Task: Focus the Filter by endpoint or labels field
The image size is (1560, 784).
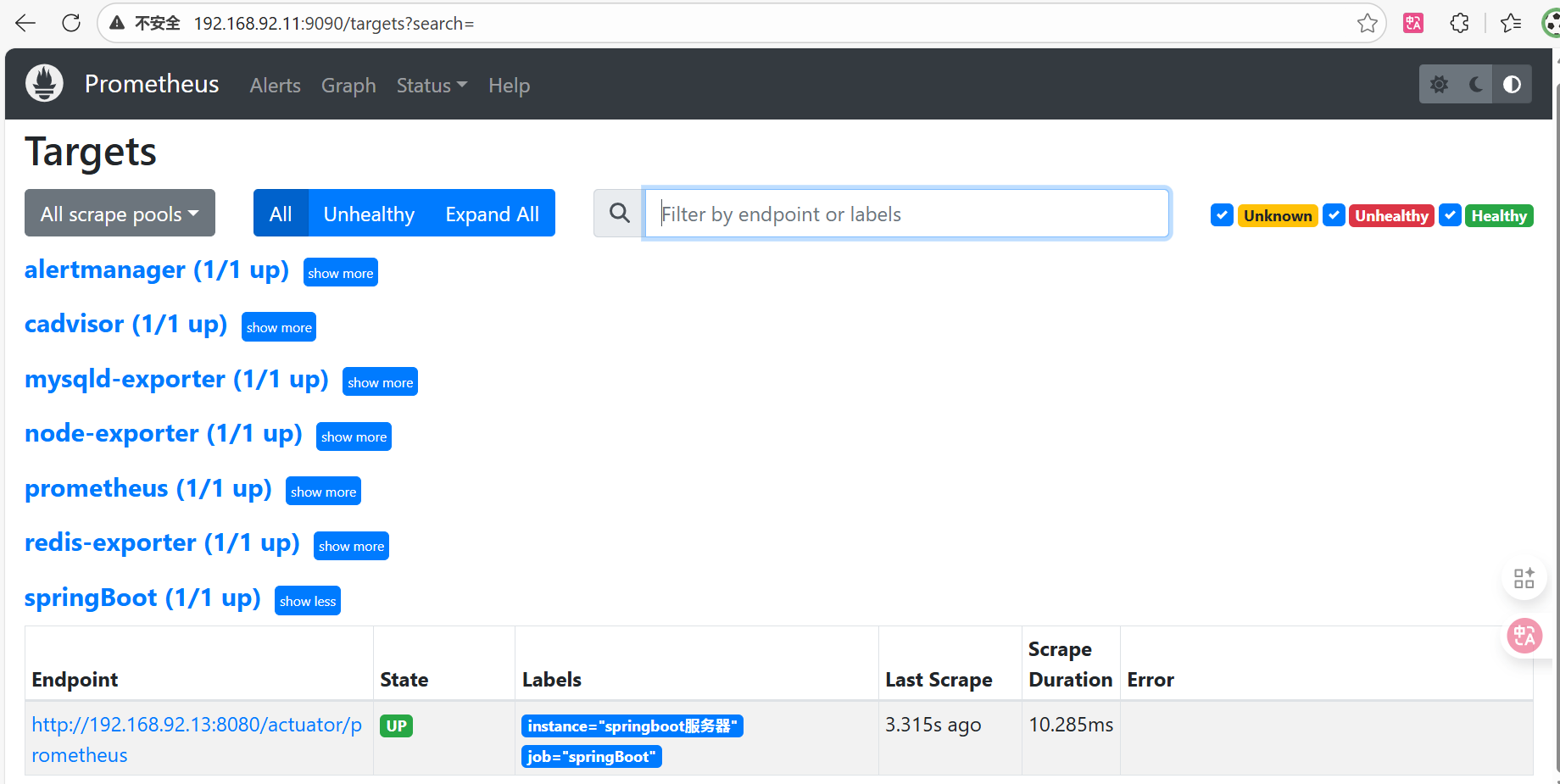Action: click(x=906, y=214)
